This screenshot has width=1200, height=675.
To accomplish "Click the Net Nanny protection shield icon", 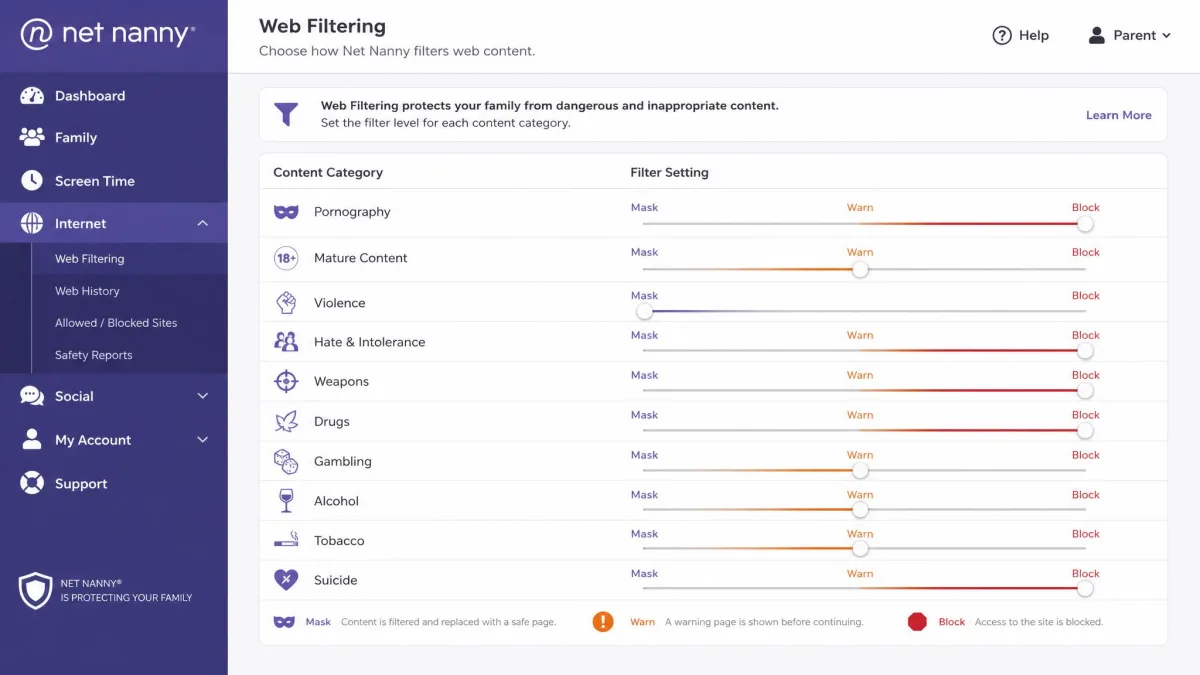I will [x=35, y=590].
